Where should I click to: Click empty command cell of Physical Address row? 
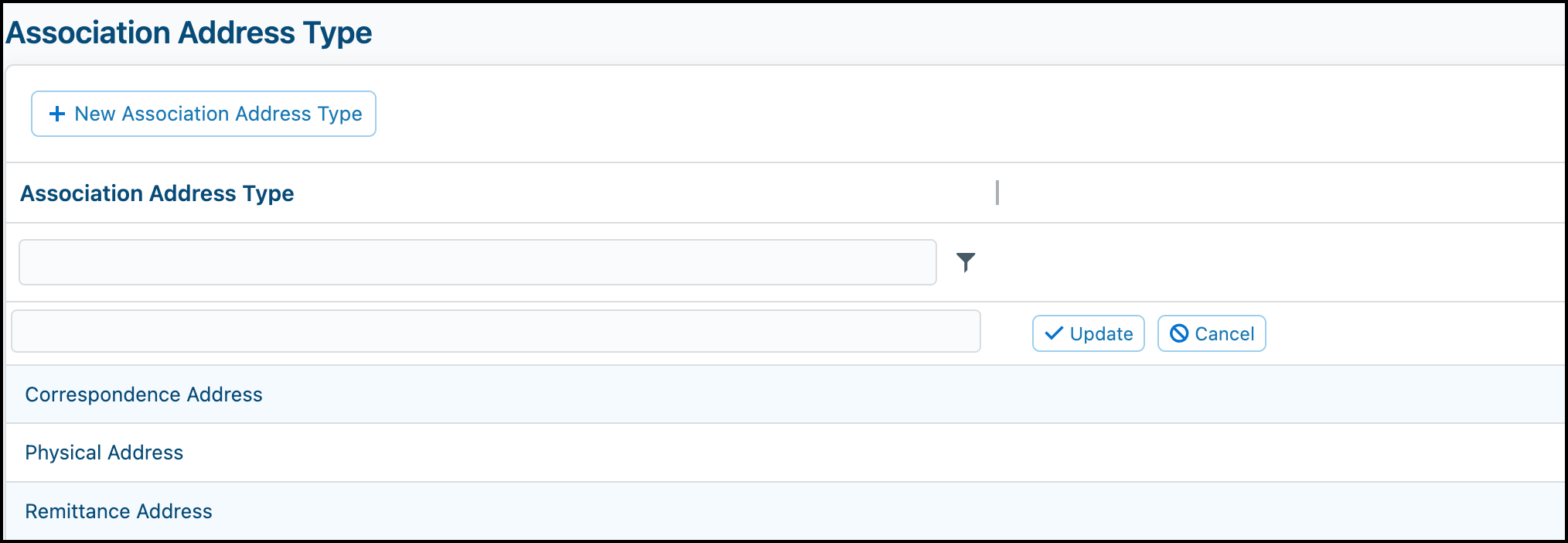[x=1282, y=452]
